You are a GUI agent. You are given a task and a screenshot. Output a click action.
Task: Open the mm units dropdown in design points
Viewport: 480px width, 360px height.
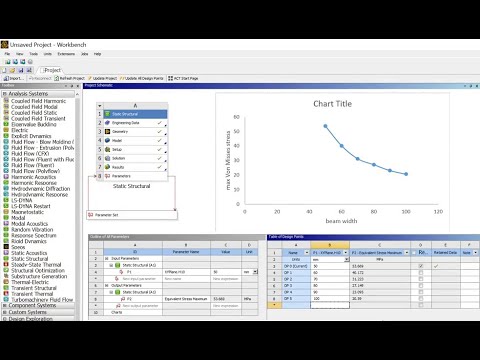click(x=346, y=259)
